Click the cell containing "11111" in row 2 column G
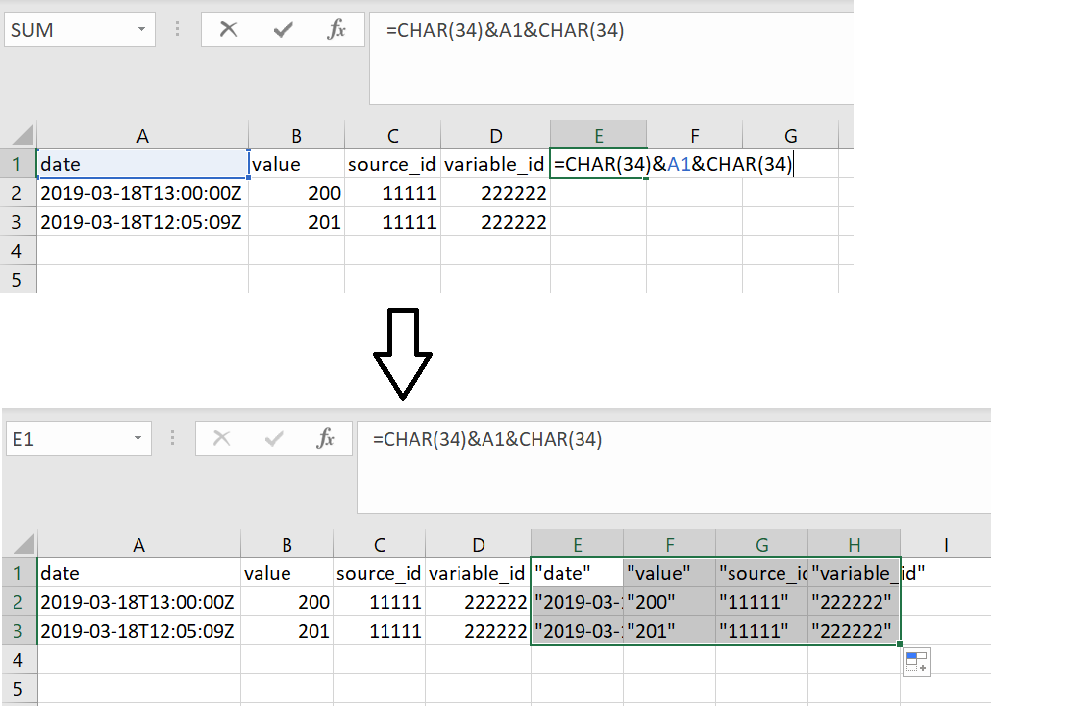The width and height of the screenshot is (1067, 720). pyautogui.click(x=761, y=602)
